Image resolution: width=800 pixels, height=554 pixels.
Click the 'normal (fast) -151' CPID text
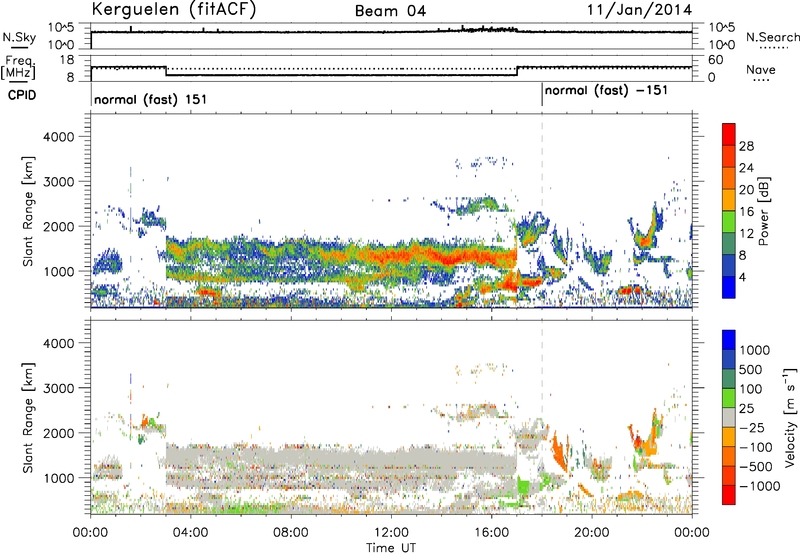[x=606, y=91]
